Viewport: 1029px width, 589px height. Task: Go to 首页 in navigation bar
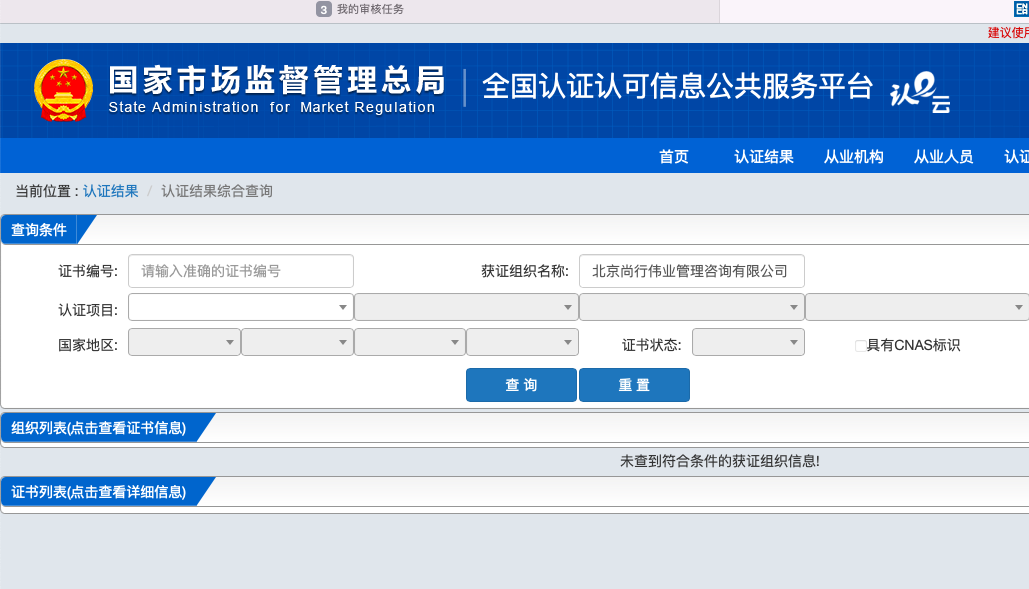[674, 157]
